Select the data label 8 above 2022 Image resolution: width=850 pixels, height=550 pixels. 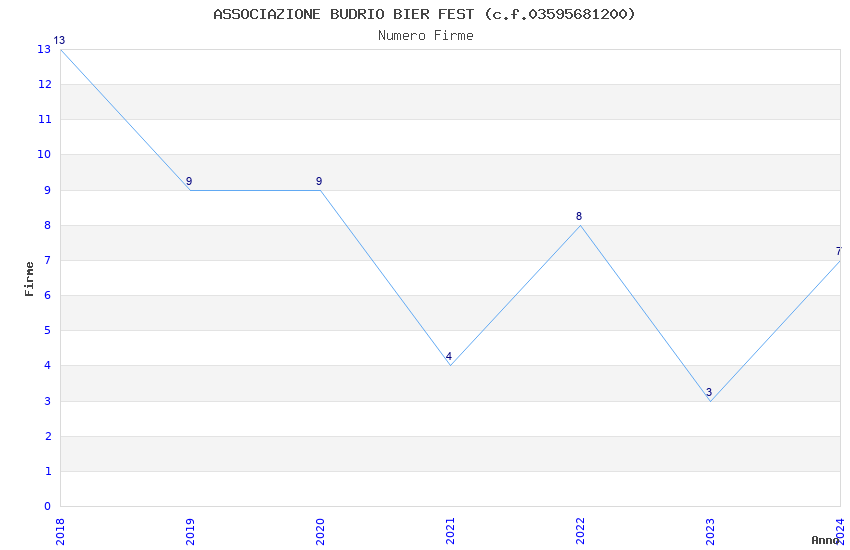[x=579, y=216]
